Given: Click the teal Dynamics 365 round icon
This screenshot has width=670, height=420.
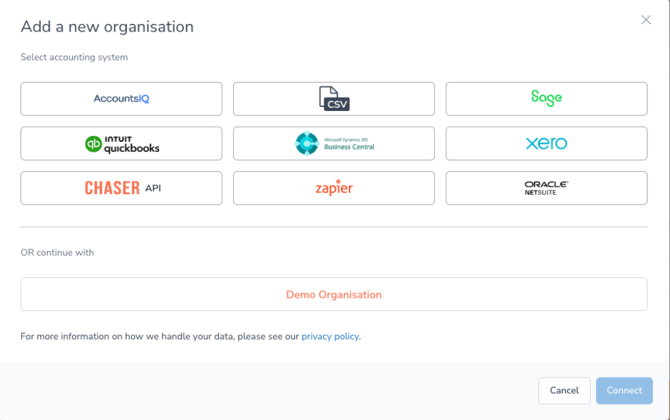Looking at the screenshot, I should point(306,144).
